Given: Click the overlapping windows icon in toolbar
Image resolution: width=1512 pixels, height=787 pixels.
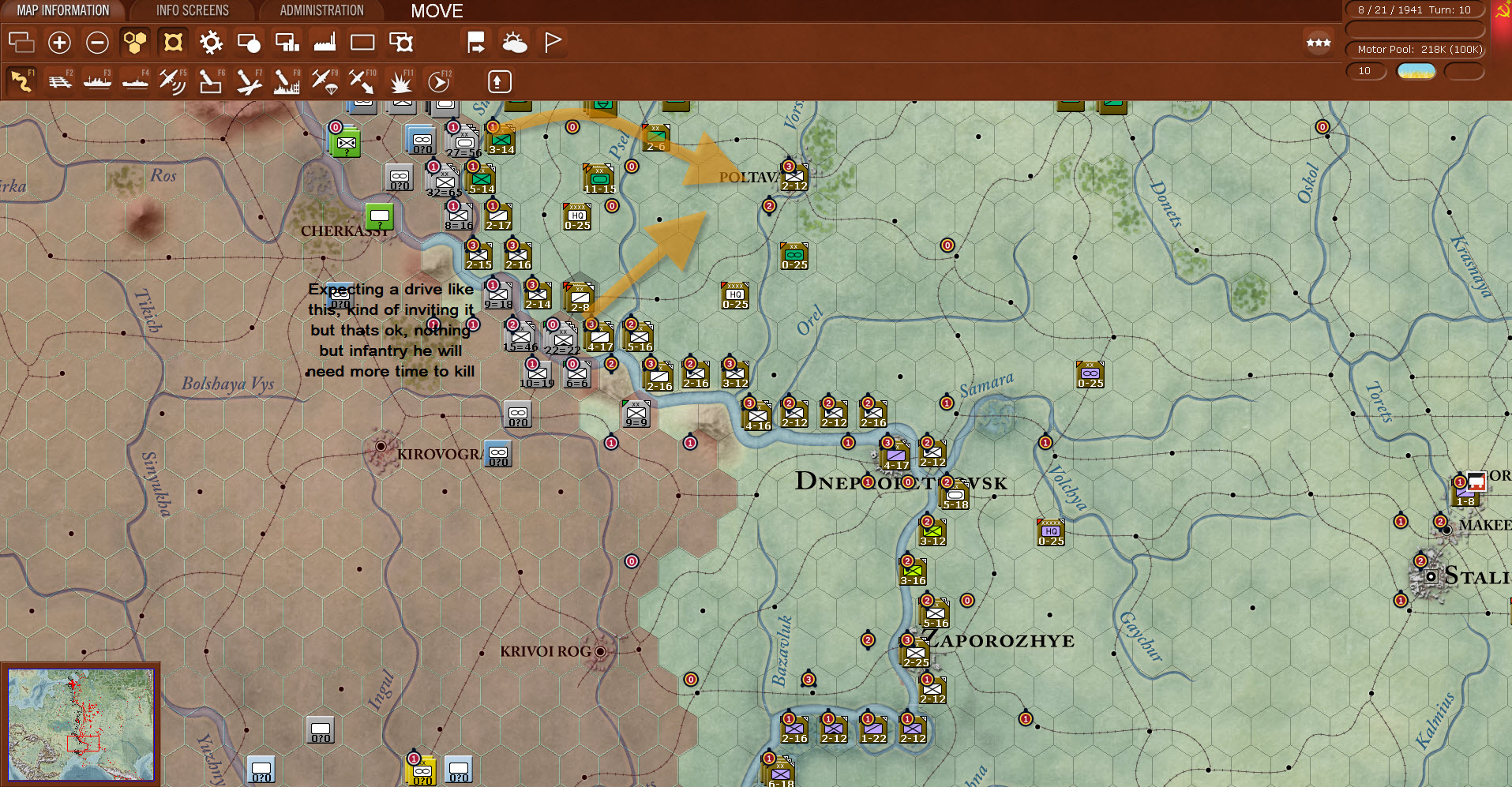Looking at the screenshot, I should pos(21,43).
